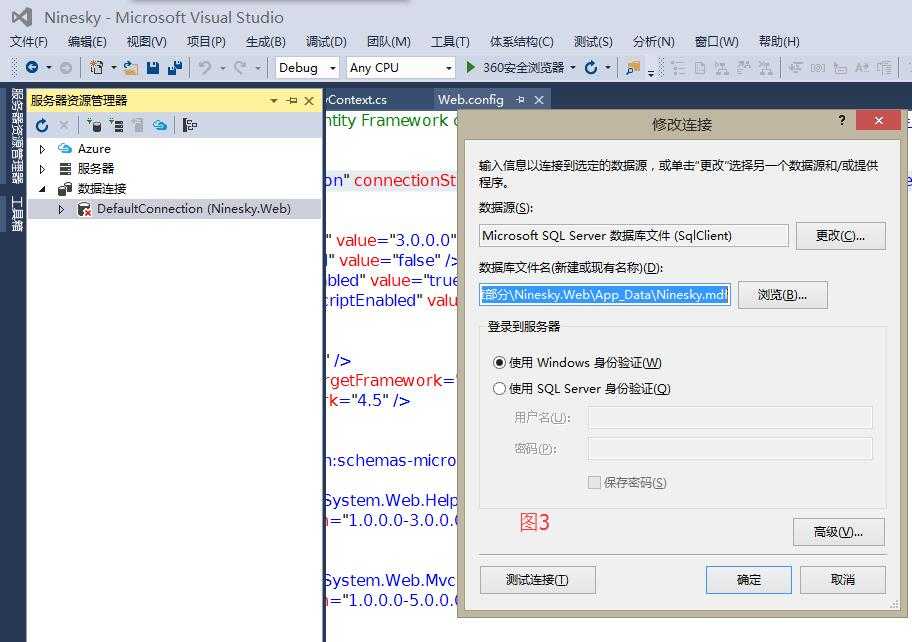Click the text editor toolbar overflow arrow
Viewport: 912px width, 642px height.
pos(651,72)
